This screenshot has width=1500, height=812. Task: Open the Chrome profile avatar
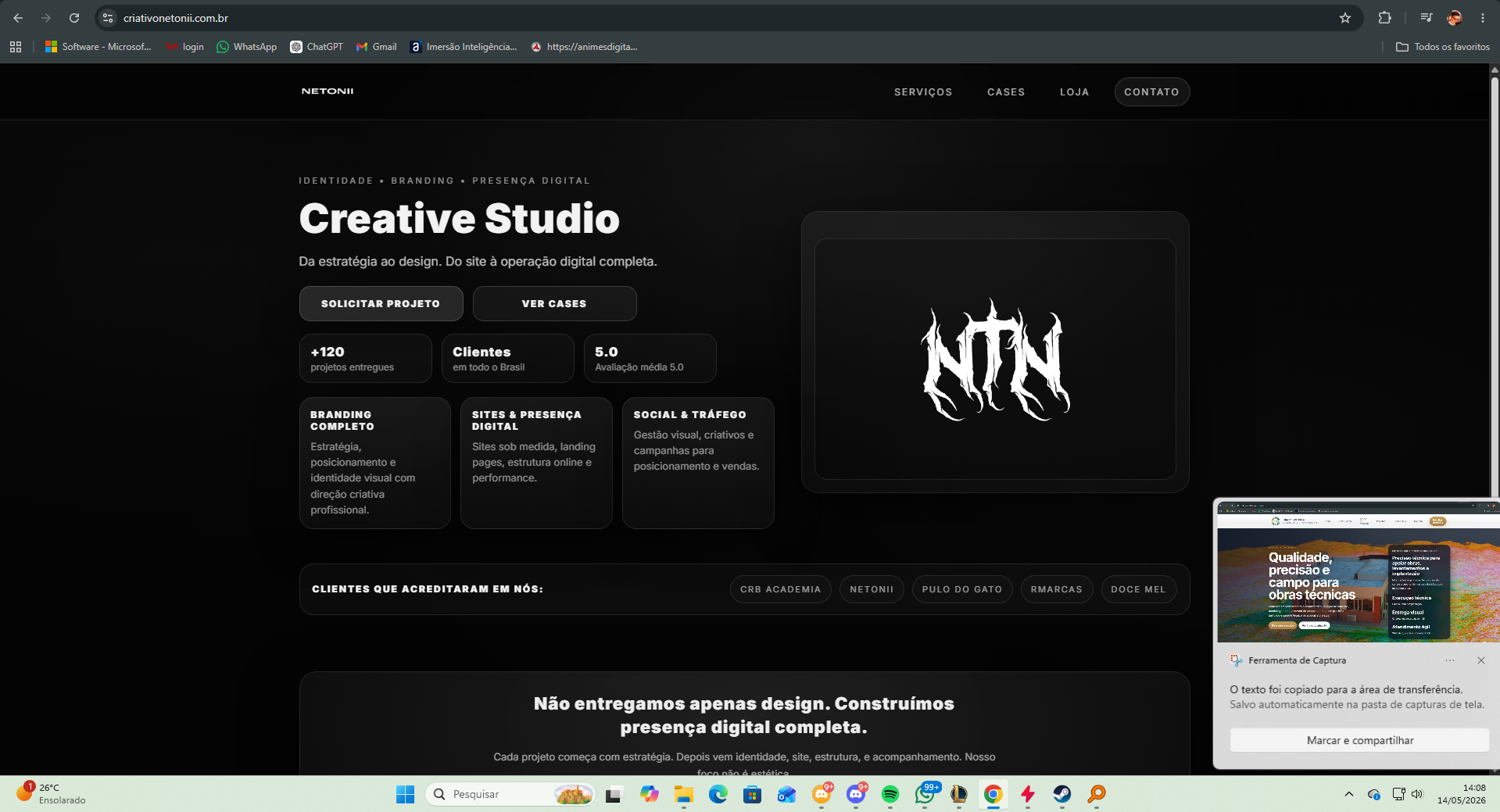tap(1455, 18)
